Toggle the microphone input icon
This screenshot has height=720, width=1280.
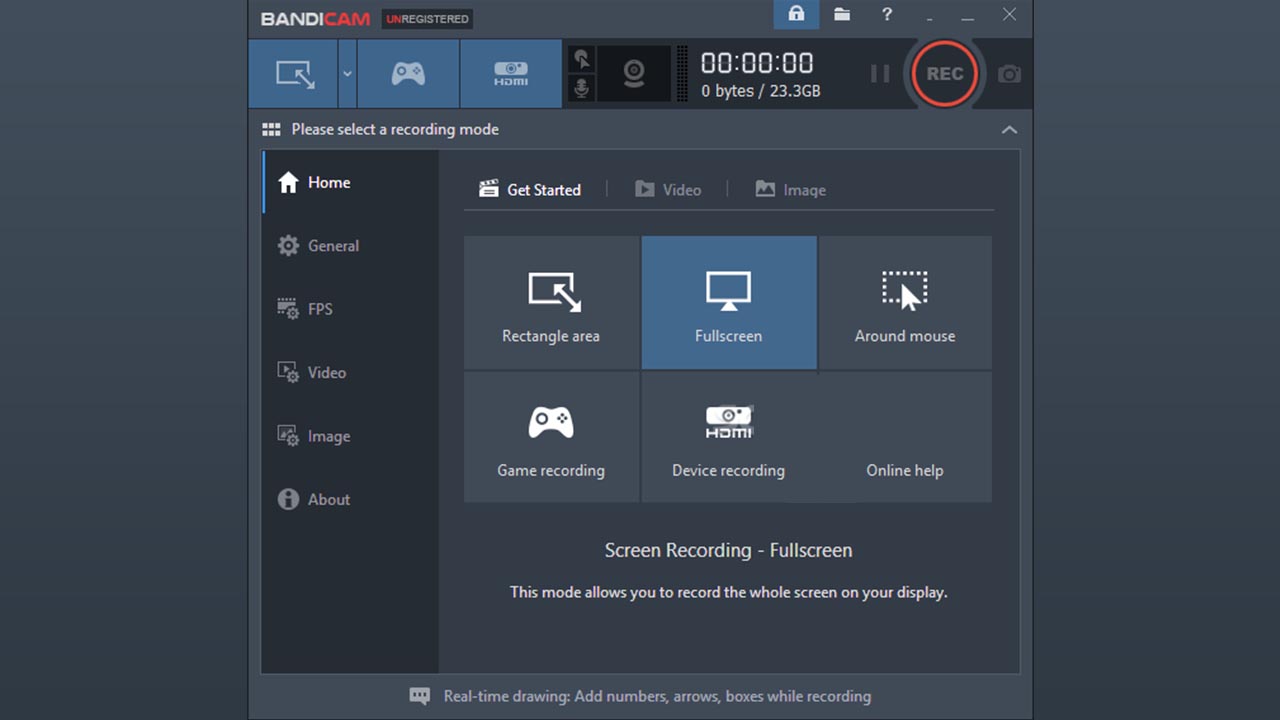(x=581, y=89)
